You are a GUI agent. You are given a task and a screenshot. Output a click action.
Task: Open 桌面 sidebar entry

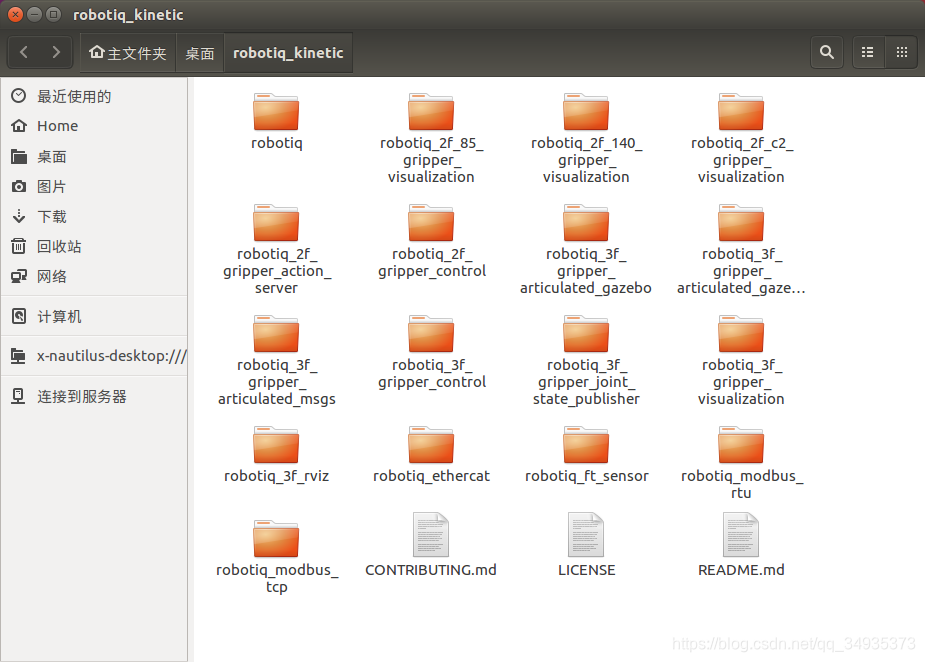tap(94, 156)
